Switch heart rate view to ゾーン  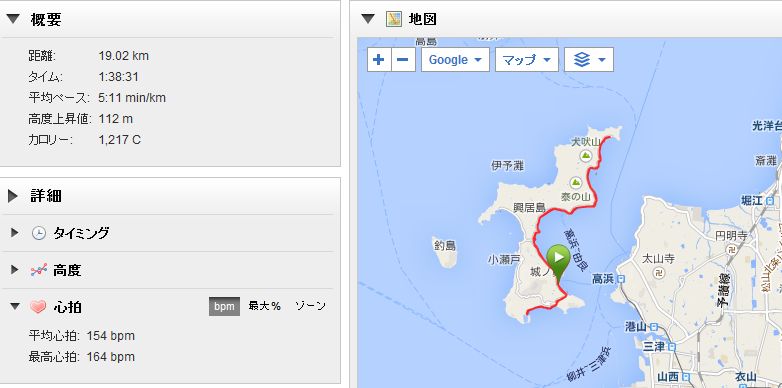(x=310, y=306)
